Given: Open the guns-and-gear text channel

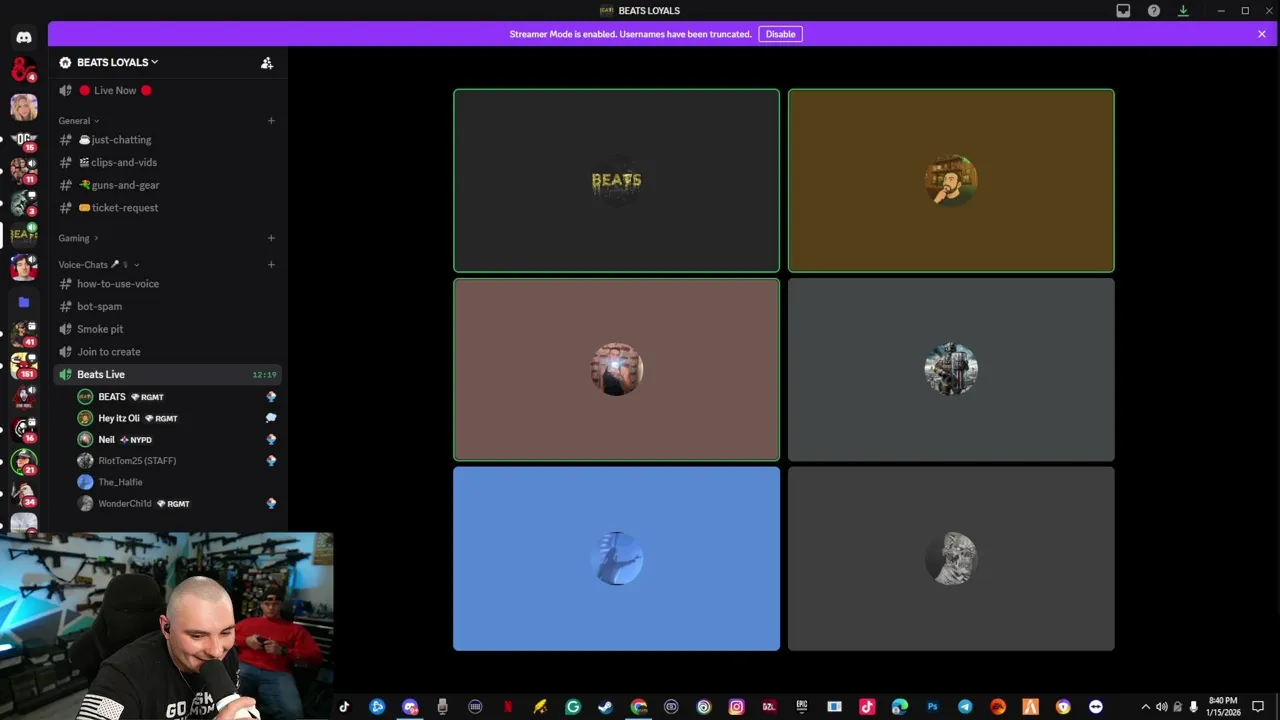Looking at the screenshot, I should point(167,185).
